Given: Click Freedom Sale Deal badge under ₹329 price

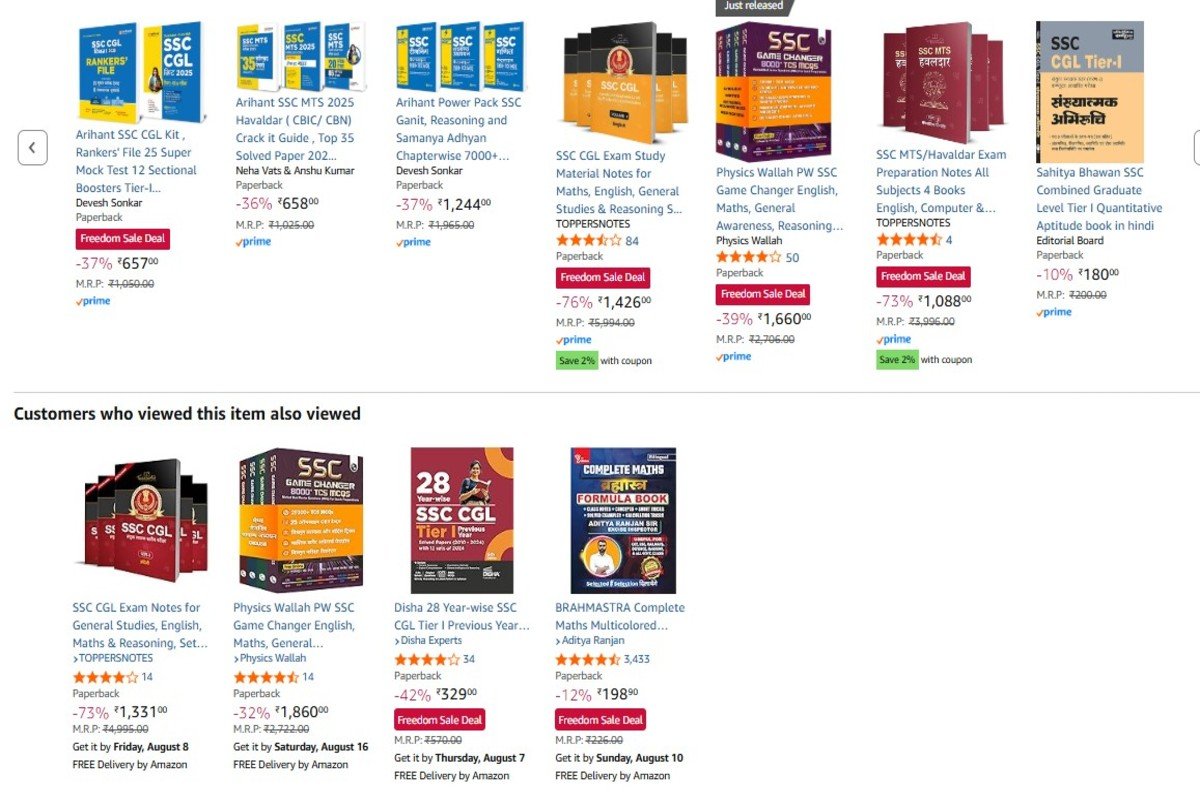Looking at the screenshot, I should 440,720.
